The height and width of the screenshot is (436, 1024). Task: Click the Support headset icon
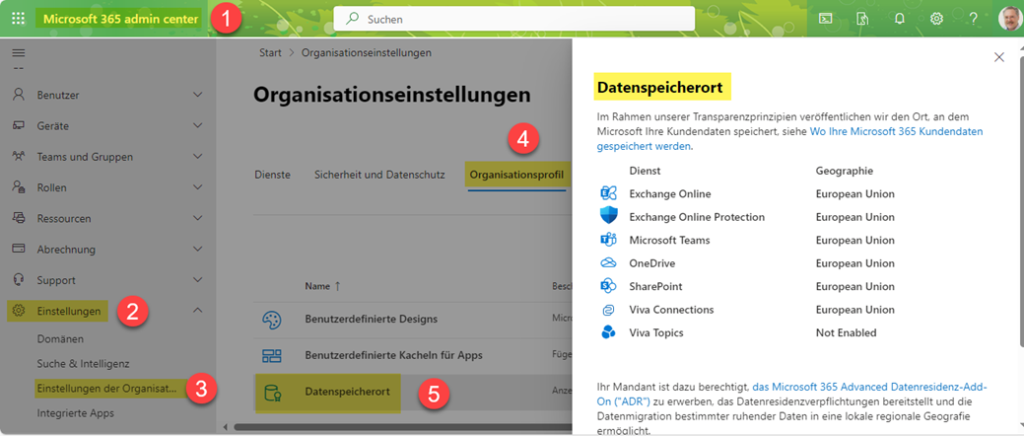pyautogui.click(x=18, y=279)
